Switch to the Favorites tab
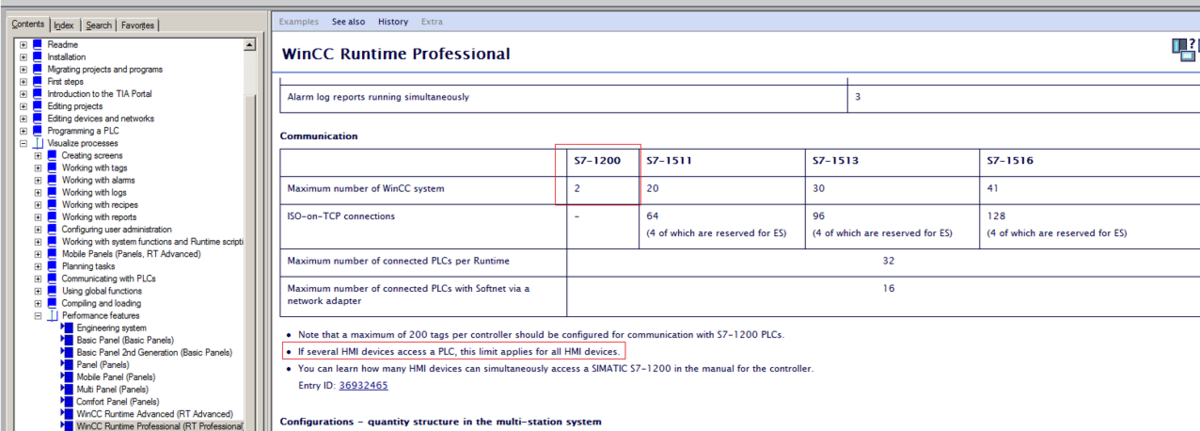The height and width of the screenshot is (431, 1200). pos(138,25)
